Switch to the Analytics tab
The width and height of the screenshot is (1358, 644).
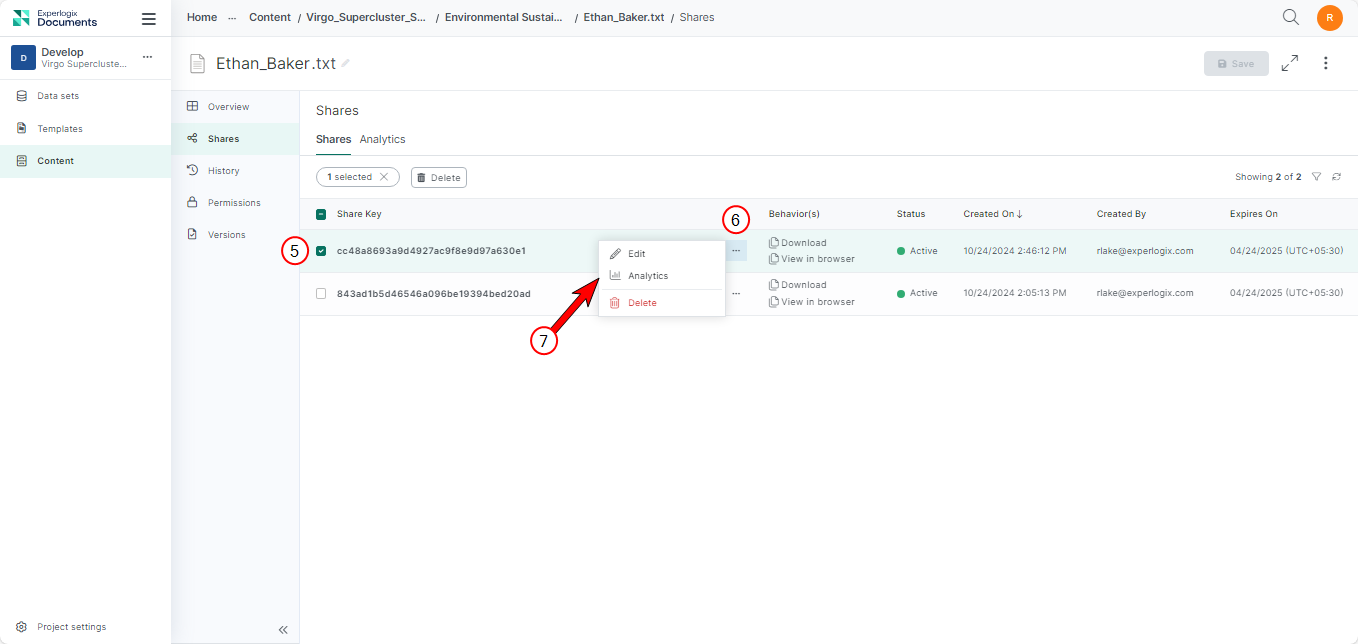[x=382, y=139]
